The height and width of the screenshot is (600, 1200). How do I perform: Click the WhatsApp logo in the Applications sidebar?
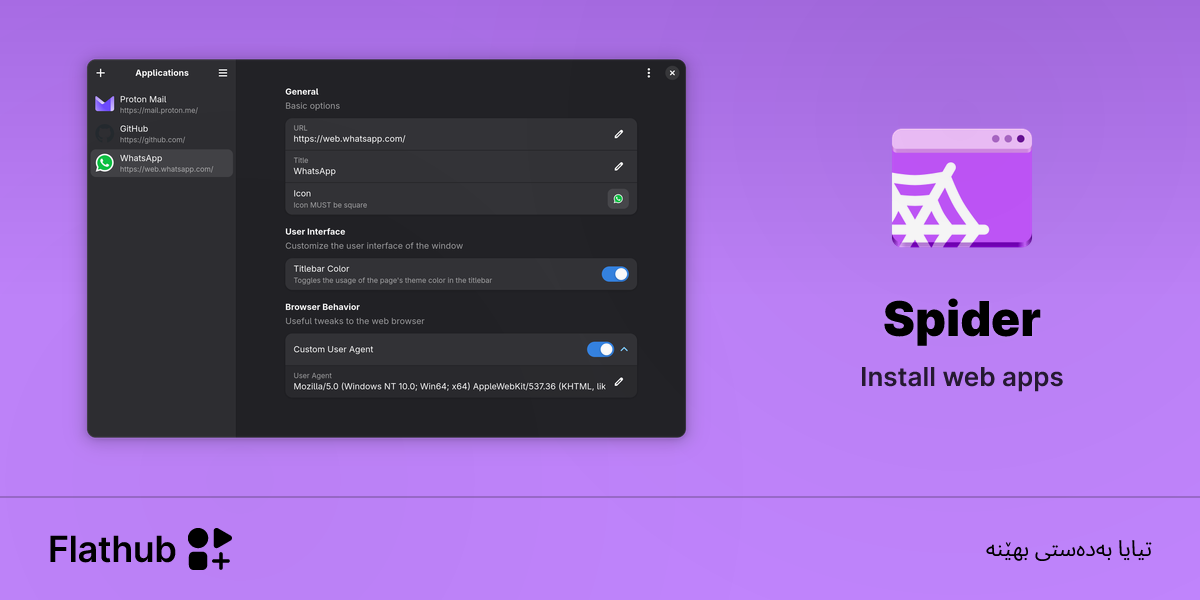click(x=105, y=163)
